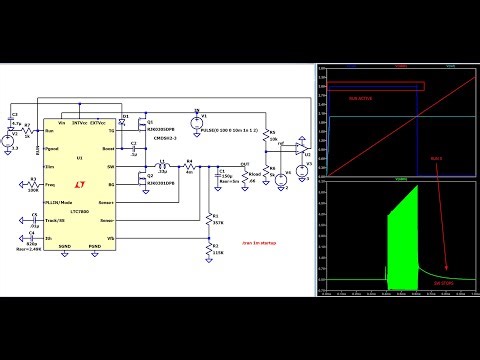Select the V4 reference voltage source
Viewport: 480px width, 360px height.
click(281, 180)
